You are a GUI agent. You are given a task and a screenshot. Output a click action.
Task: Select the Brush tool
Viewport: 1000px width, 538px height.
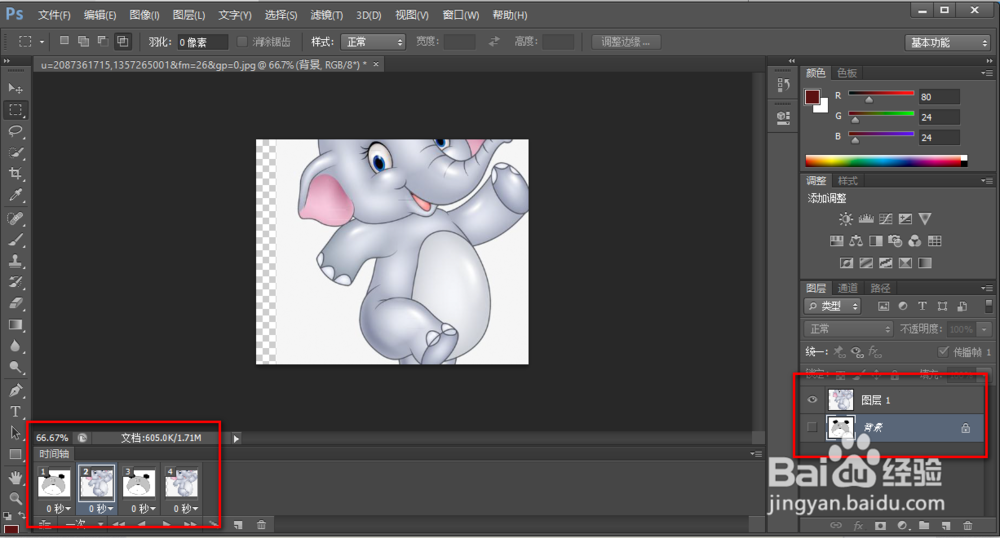15,240
